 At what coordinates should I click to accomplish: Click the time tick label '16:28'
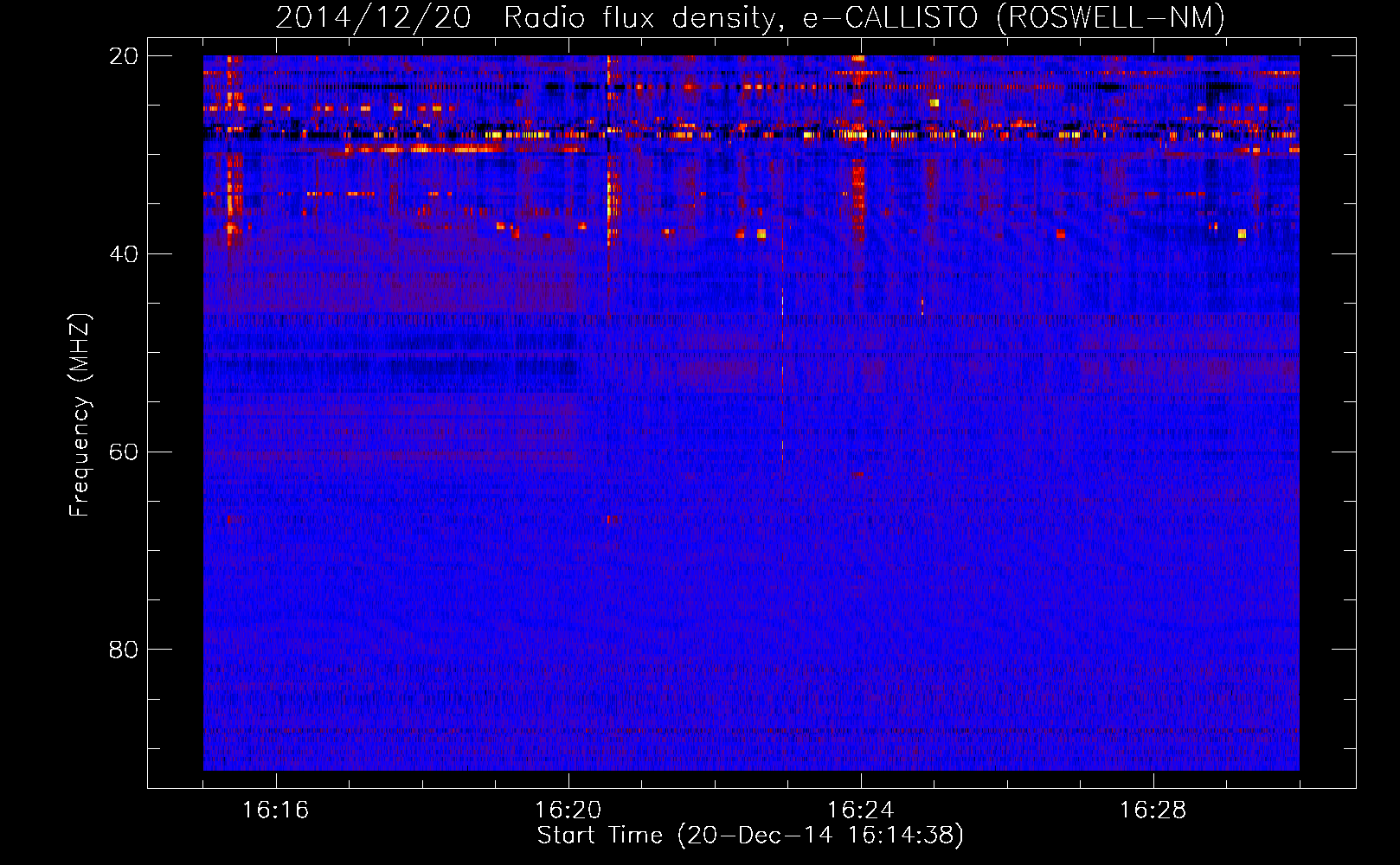(1153, 811)
